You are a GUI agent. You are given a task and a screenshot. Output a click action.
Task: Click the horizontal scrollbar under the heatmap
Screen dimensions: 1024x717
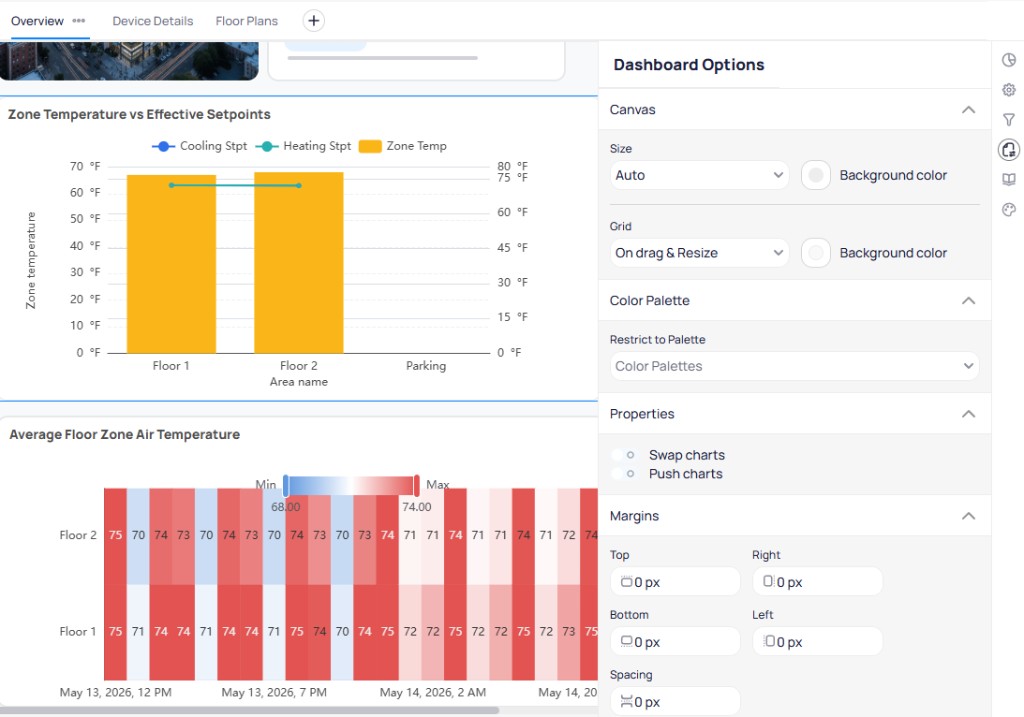(x=249, y=710)
